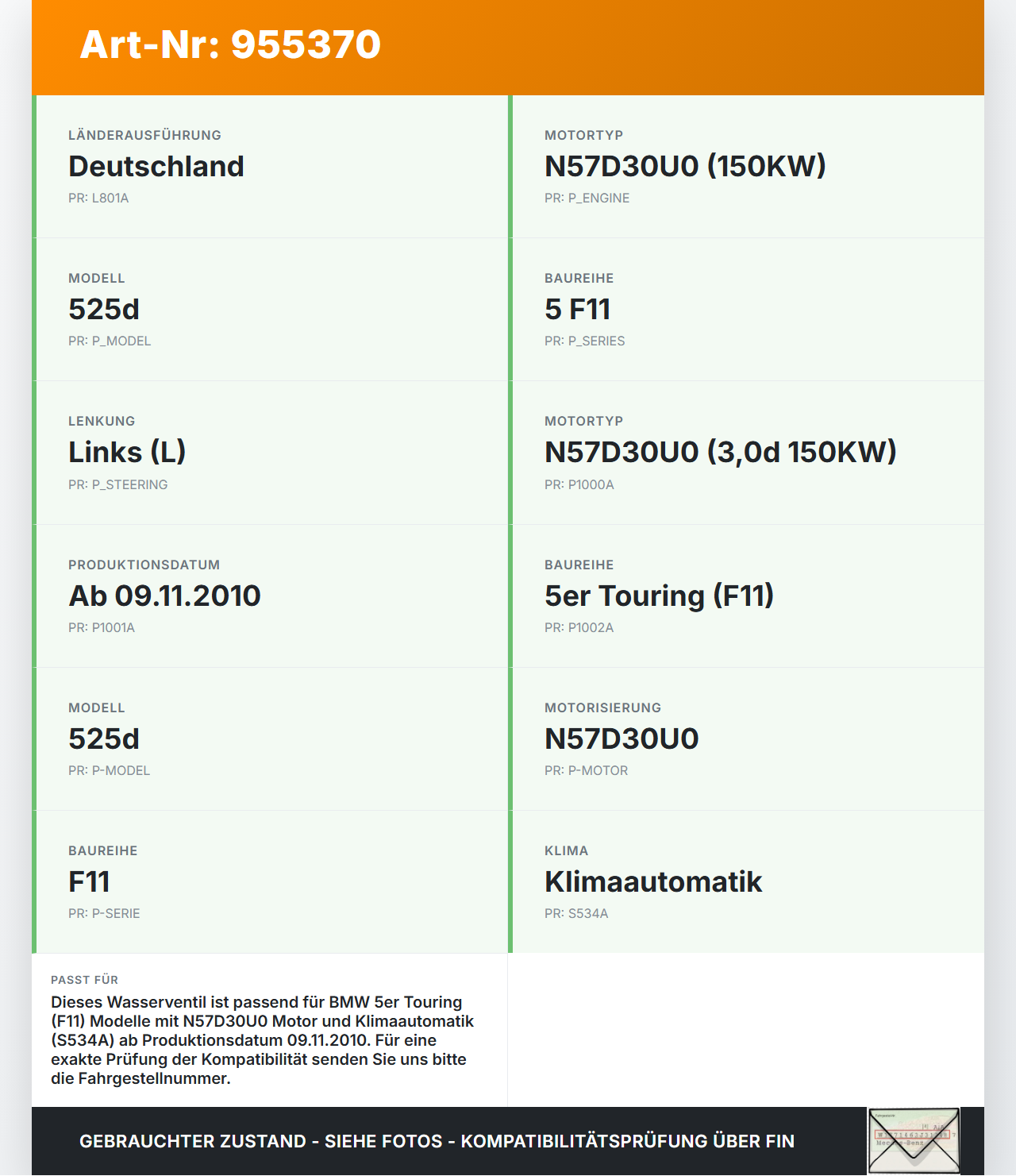
Task: Select the 5 F11 series value
Action: coord(577,310)
